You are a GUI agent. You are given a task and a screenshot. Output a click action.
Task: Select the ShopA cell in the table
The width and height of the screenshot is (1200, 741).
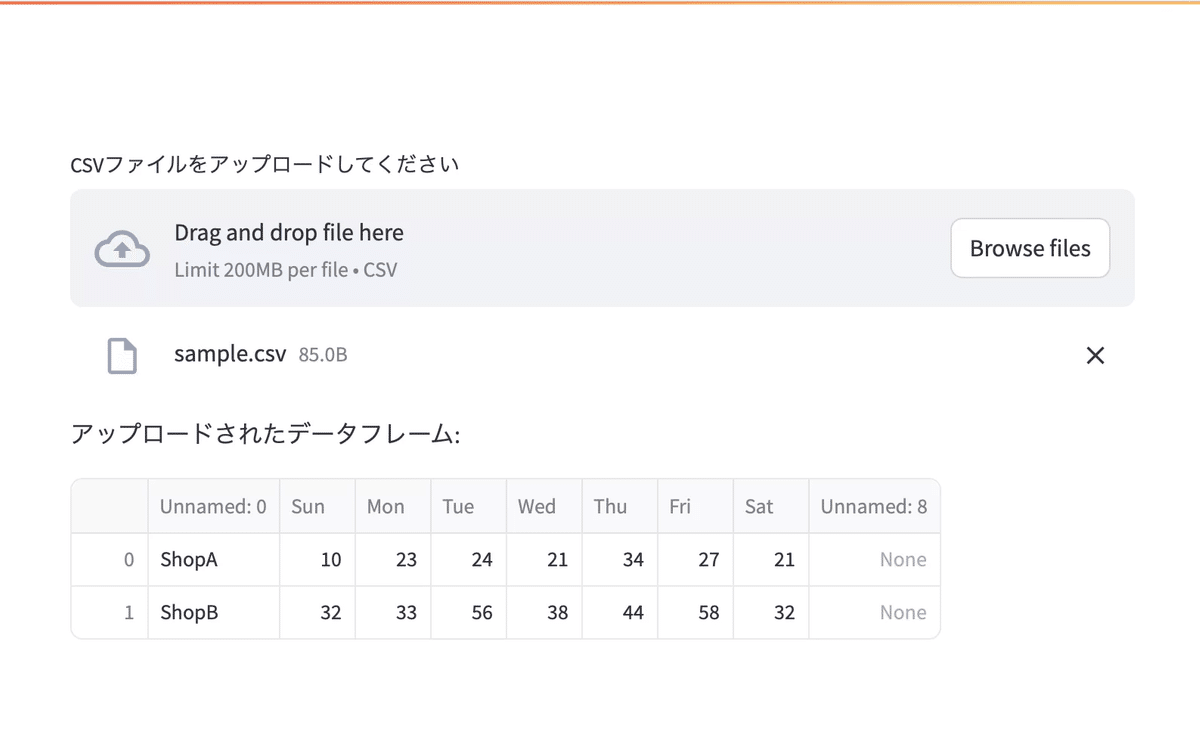[189, 559]
